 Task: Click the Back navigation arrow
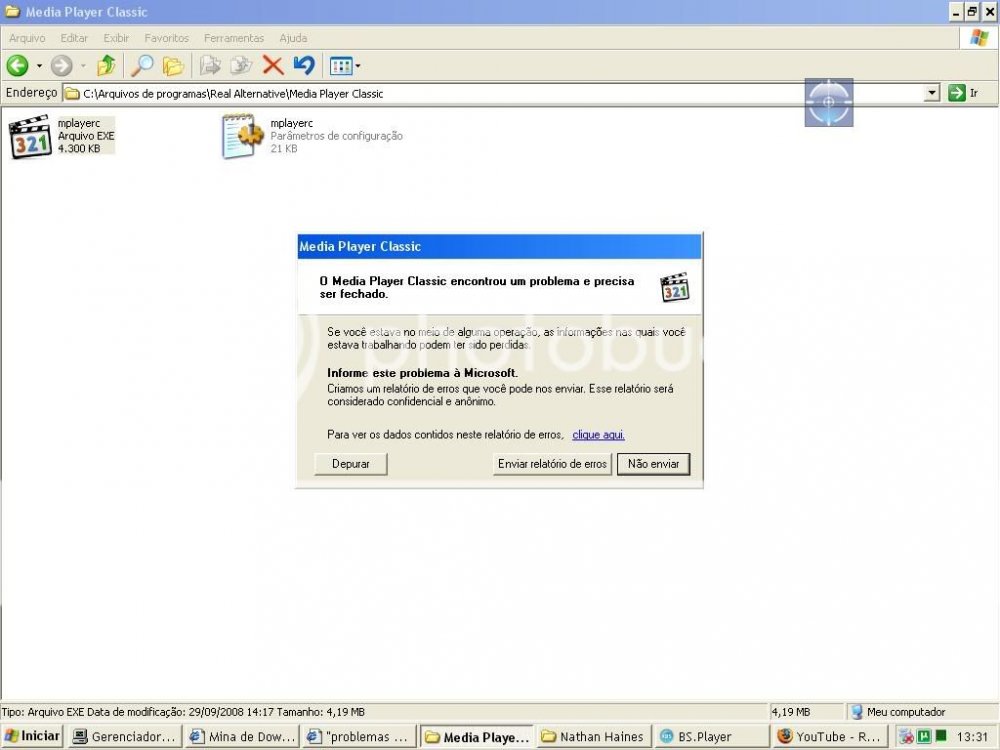(x=17, y=66)
